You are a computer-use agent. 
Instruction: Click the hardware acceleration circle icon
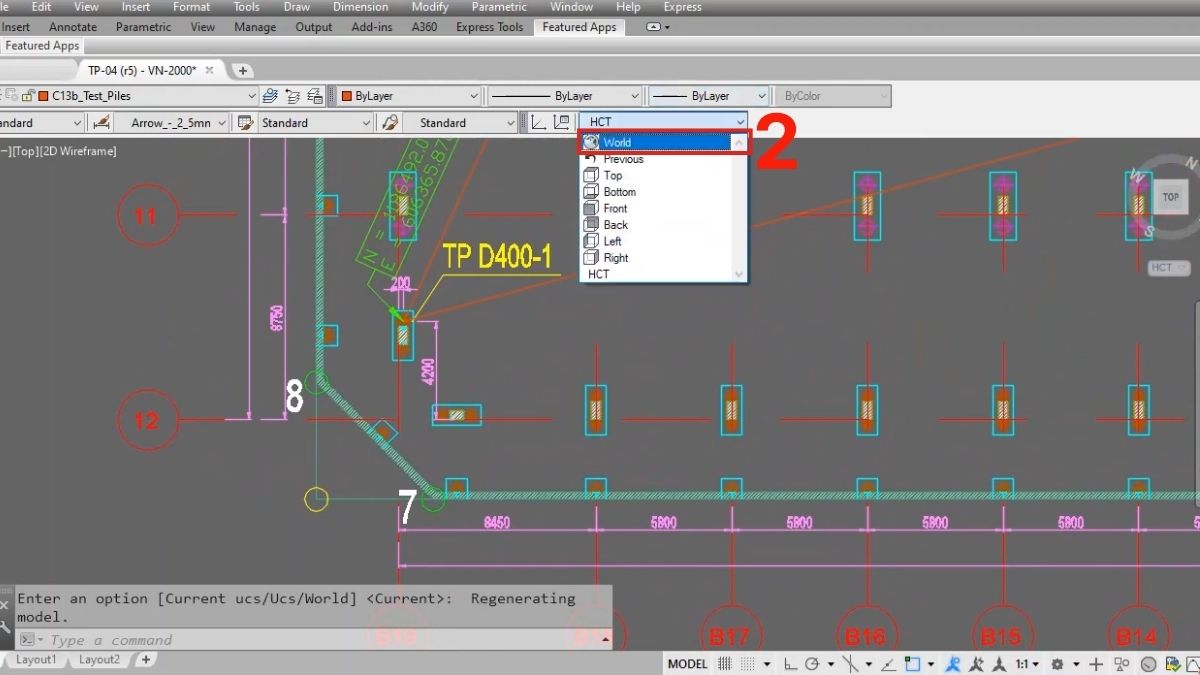pyautogui.click(x=1148, y=664)
